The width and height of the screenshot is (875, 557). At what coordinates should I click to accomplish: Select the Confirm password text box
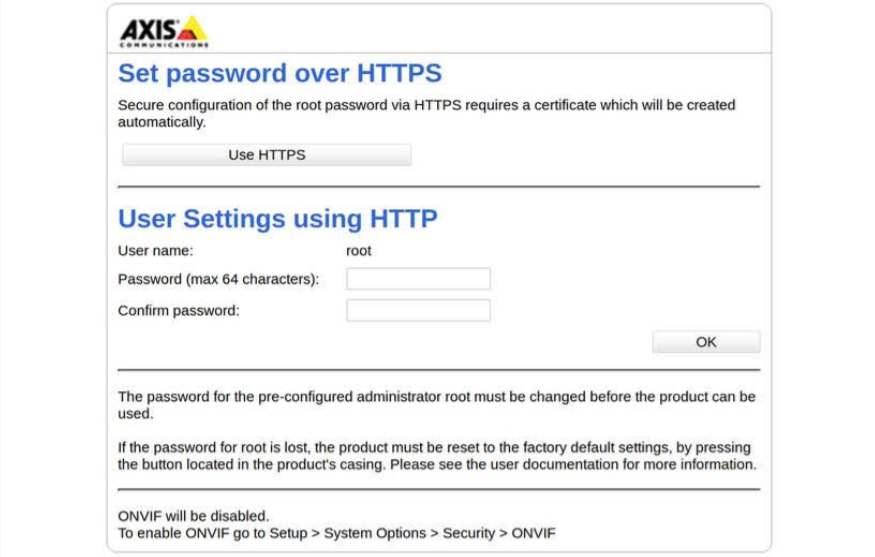coord(418,310)
